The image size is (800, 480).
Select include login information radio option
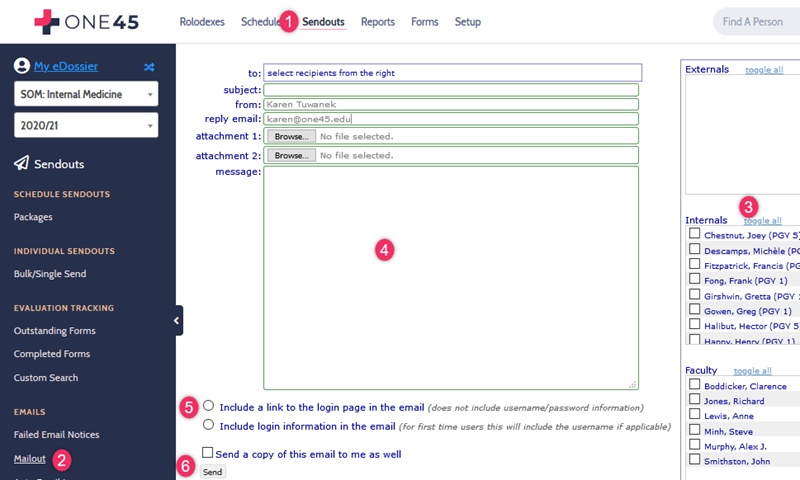pos(208,425)
